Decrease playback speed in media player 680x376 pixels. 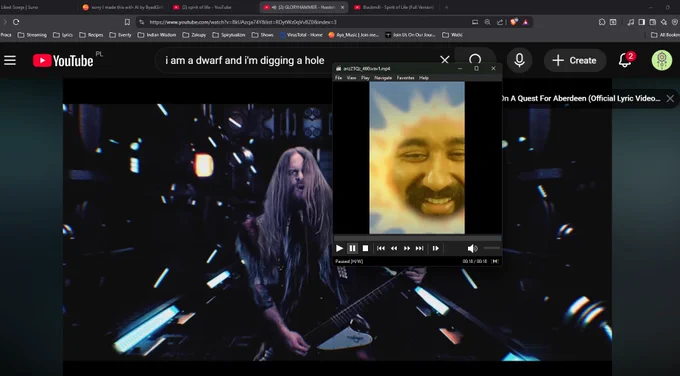(394, 248)
